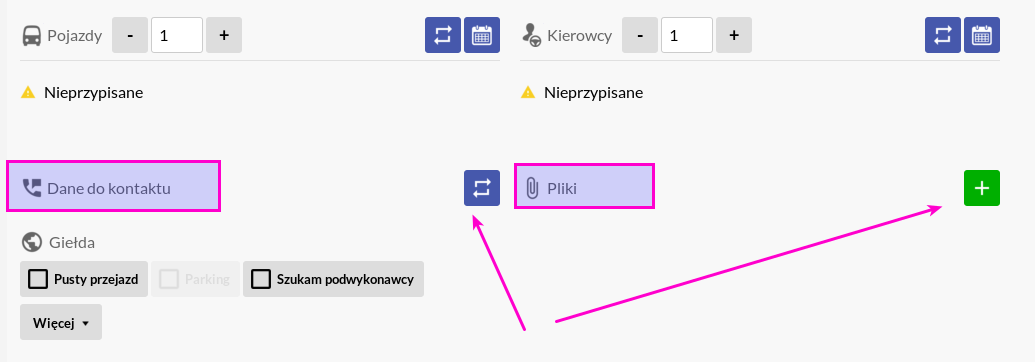Decrease Kierowcy count with minus button
The image size is (1035, 362).
click(x=640, y=35)
